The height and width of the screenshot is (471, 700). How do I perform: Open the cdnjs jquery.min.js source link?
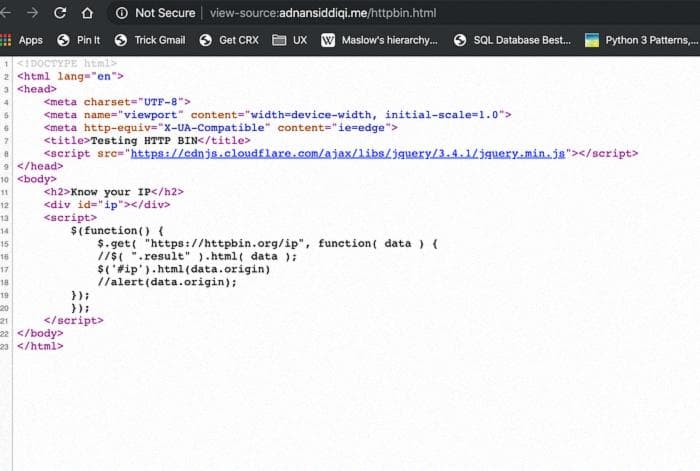point(348,154)
